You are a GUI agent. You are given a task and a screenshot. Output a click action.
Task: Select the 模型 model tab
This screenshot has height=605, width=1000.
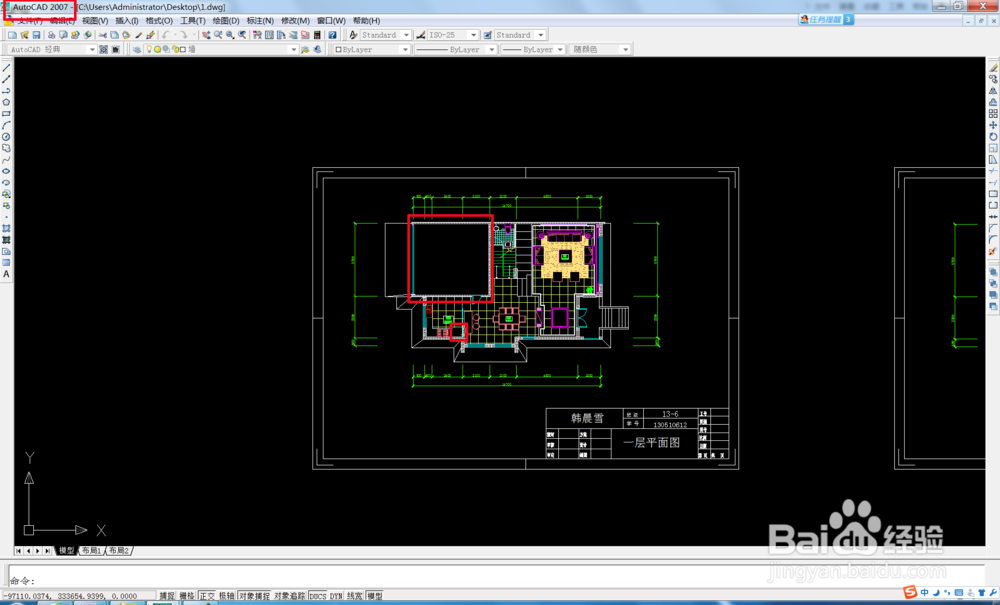click(66, 551)
